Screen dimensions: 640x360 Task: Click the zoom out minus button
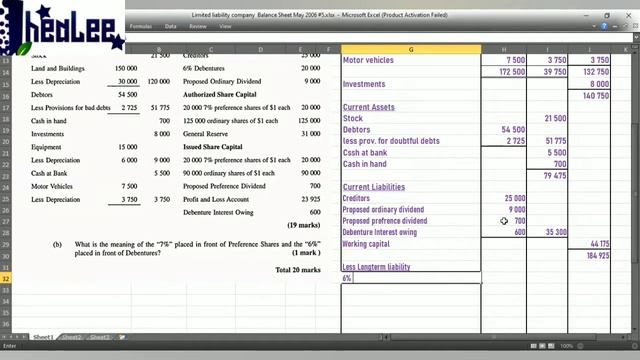[x=580, y=346]
